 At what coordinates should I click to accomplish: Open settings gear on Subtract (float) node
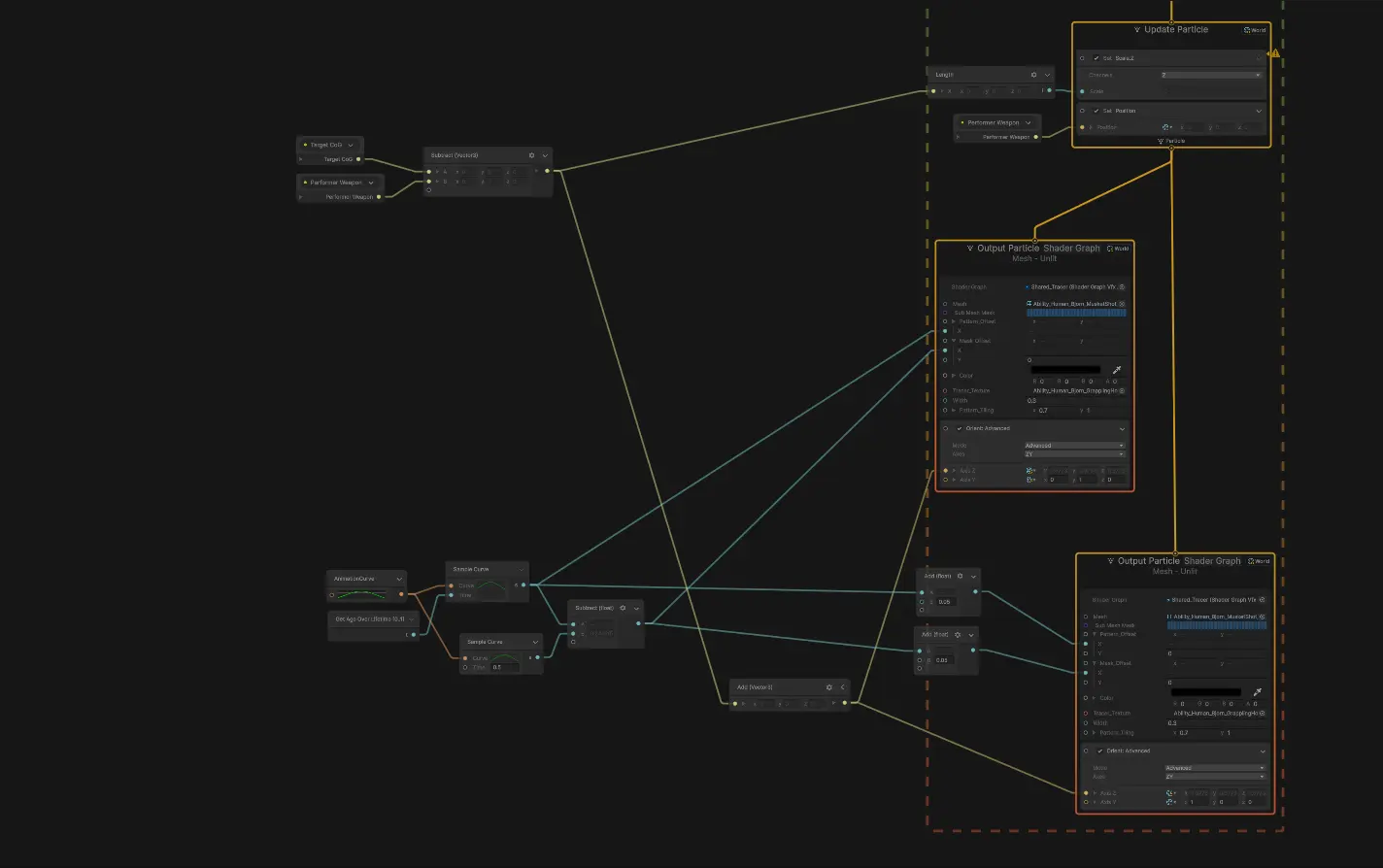point(623,608)
